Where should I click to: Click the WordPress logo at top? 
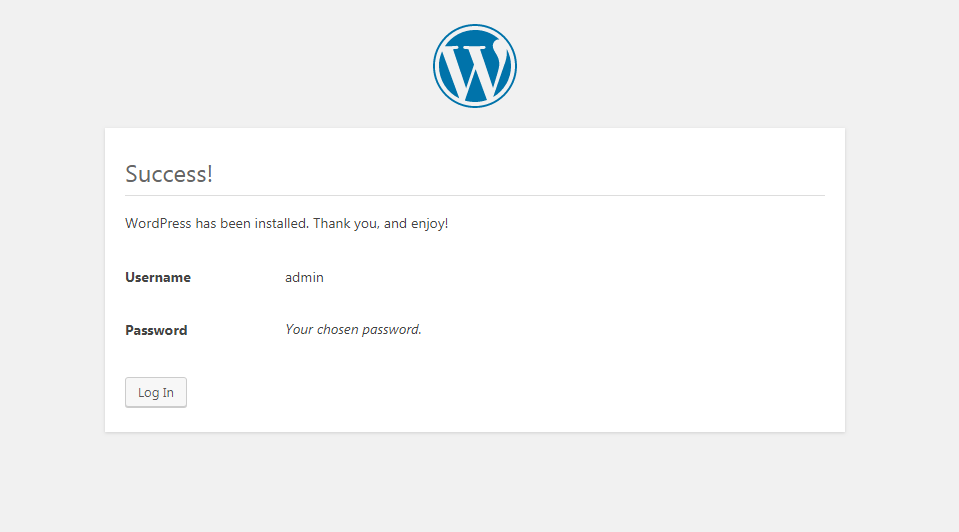coord(475,66)
